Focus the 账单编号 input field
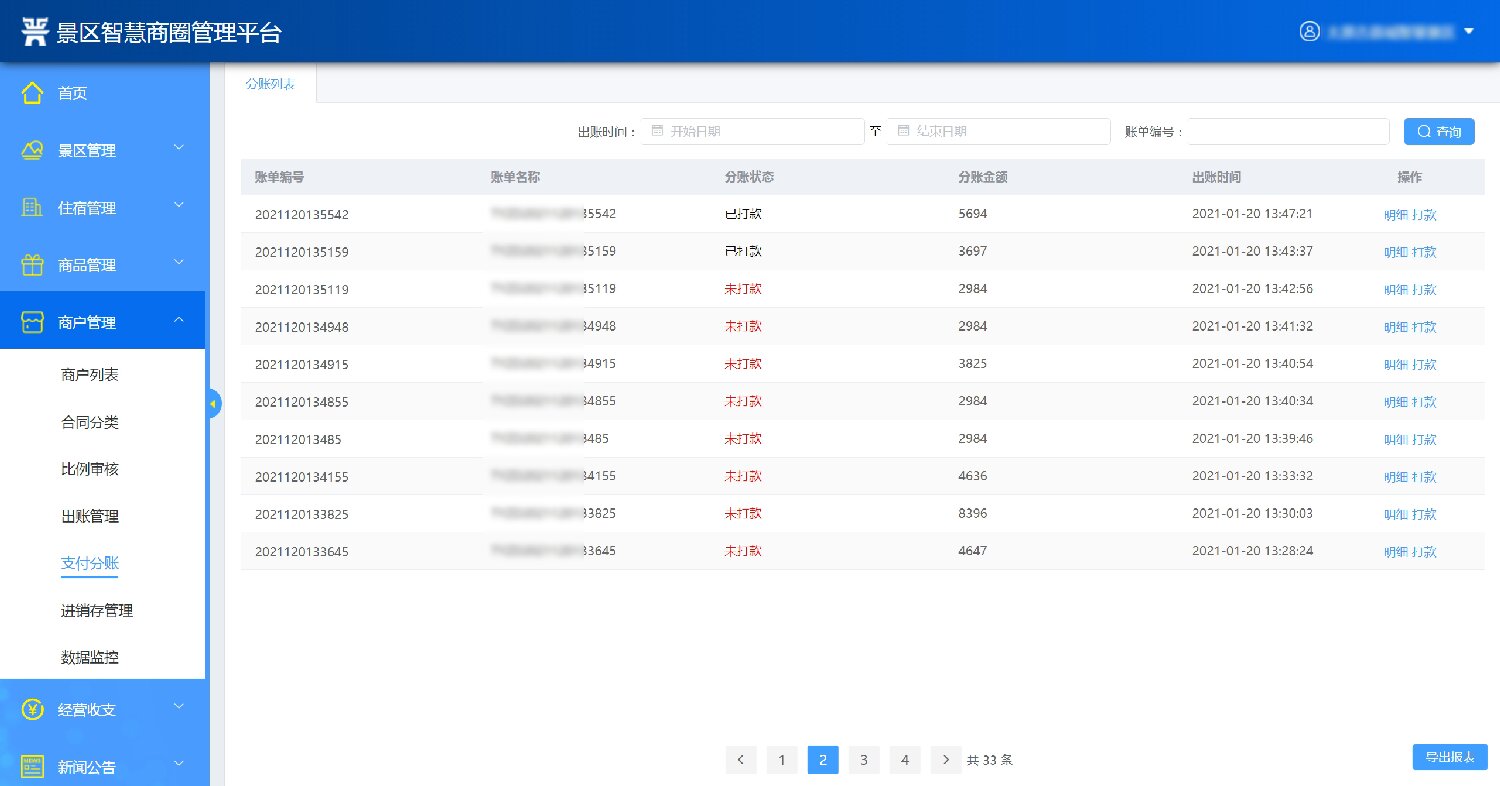1500x786 pixels. (1288, 132)
